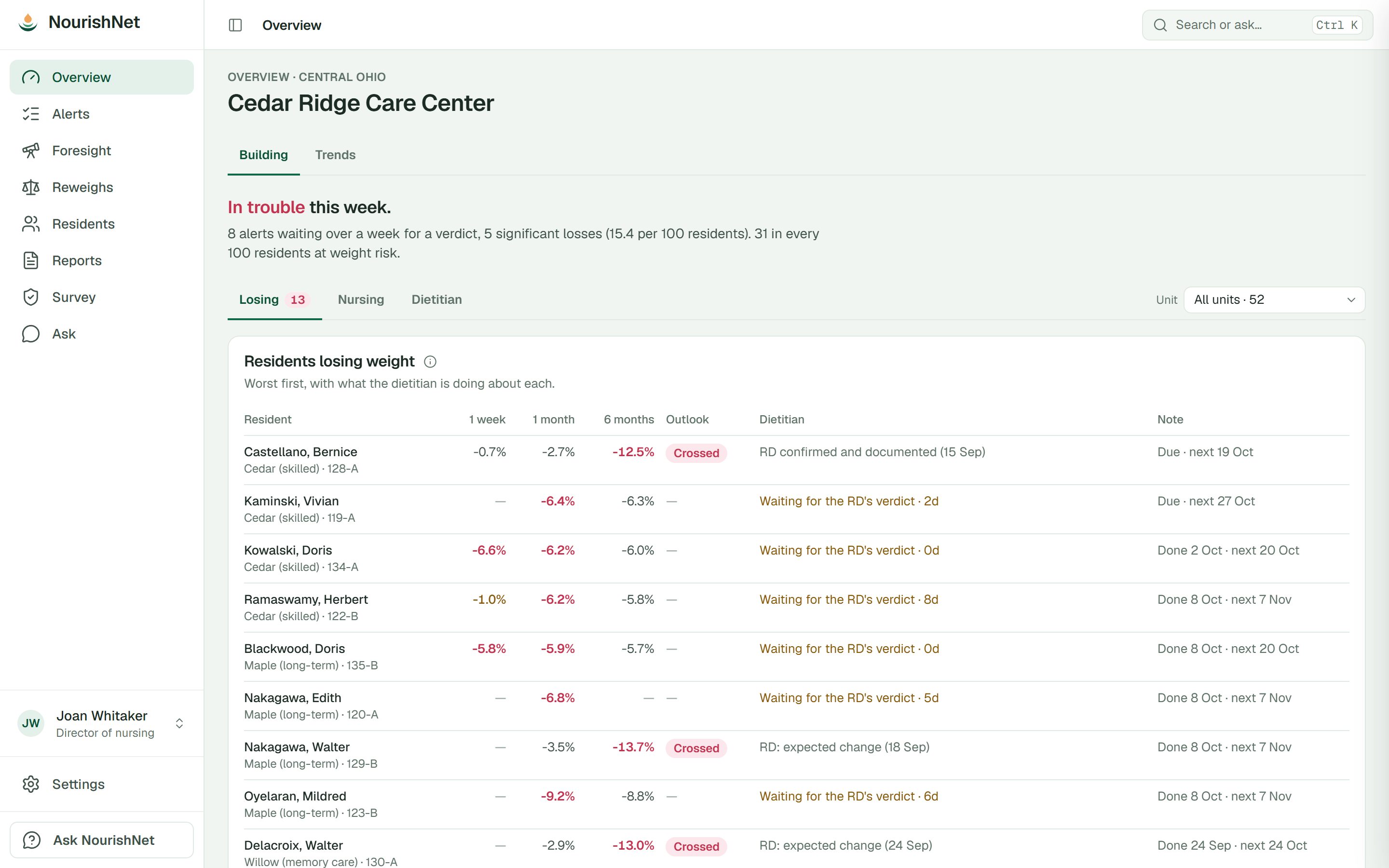
Task: Click the Ask chat bubble icon
Action: click(x=31, y=334)
